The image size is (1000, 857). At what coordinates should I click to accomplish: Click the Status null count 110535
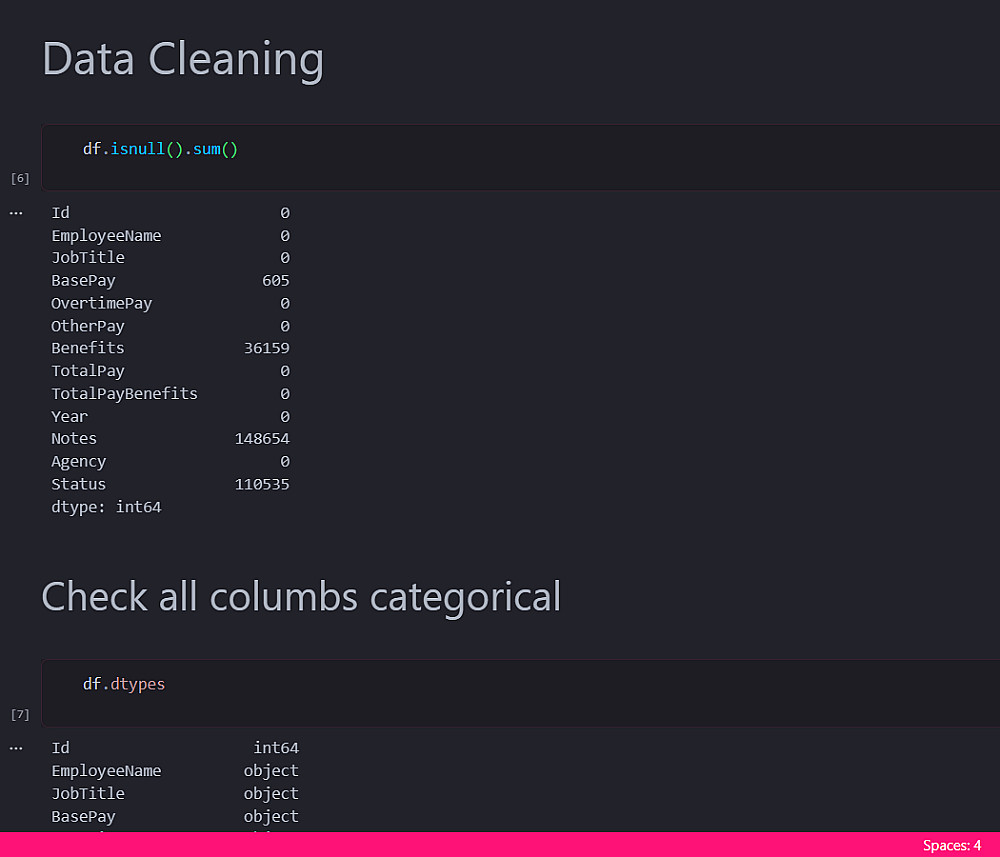tap(262, 484)
